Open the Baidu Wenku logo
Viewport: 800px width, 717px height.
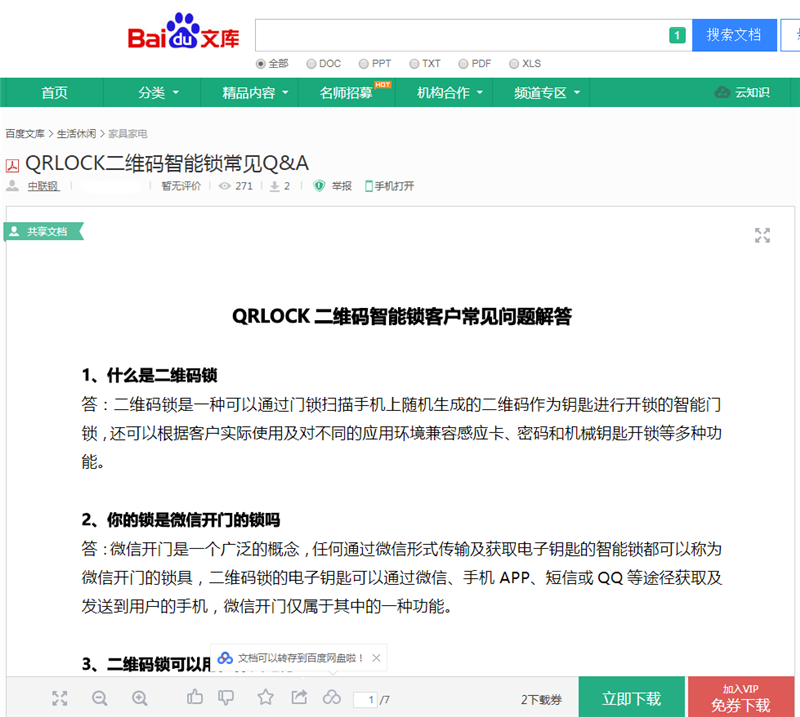[x=183, y=32]
